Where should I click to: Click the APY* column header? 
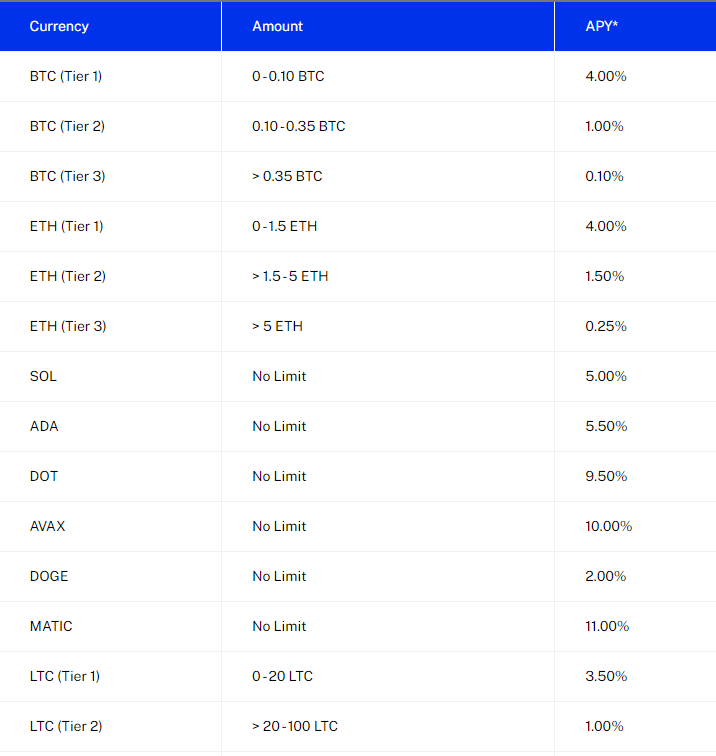click(601, 26)
